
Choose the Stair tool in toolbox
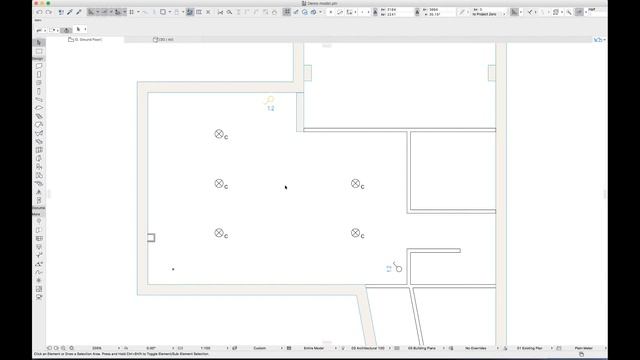39,116
